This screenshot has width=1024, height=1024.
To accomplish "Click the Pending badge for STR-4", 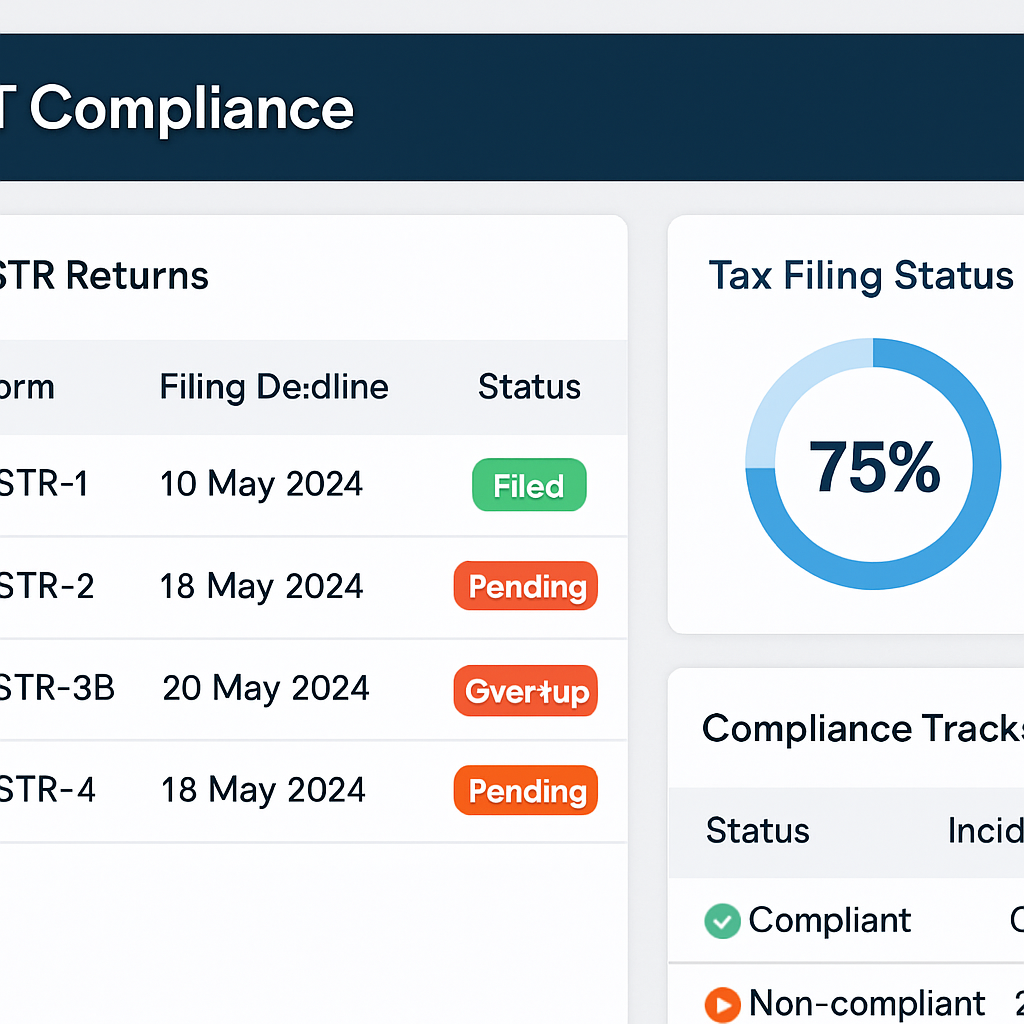I will click(526, 790).
